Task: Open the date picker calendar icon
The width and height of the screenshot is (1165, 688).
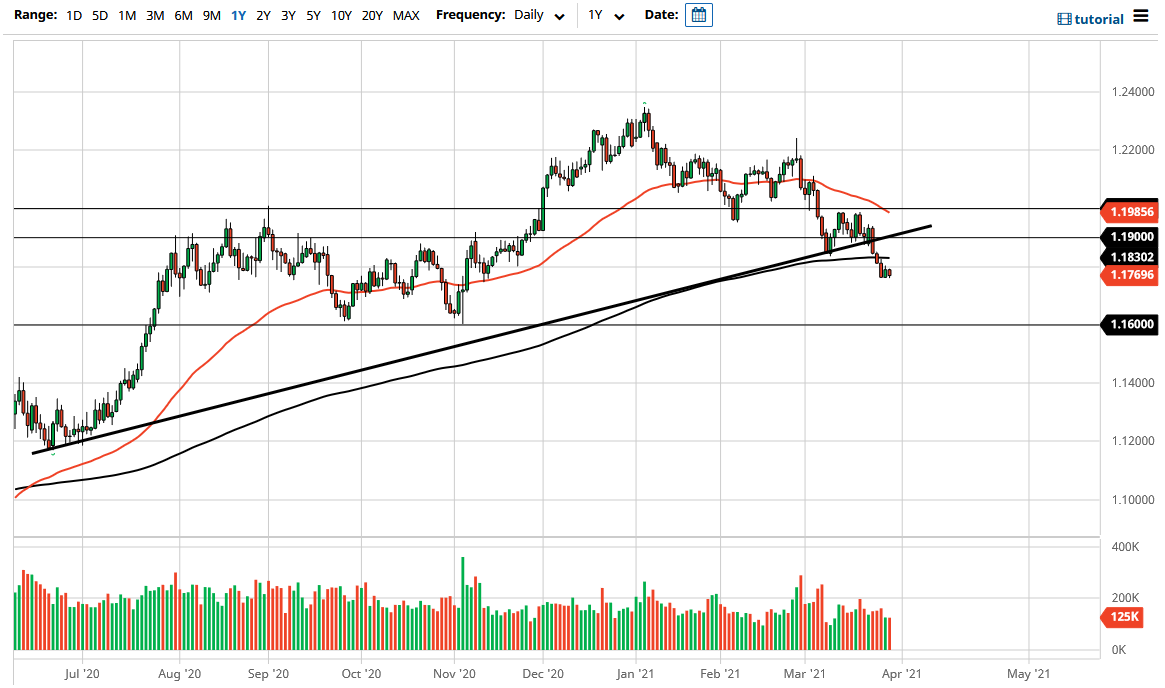Action: [x=698, y=15]
